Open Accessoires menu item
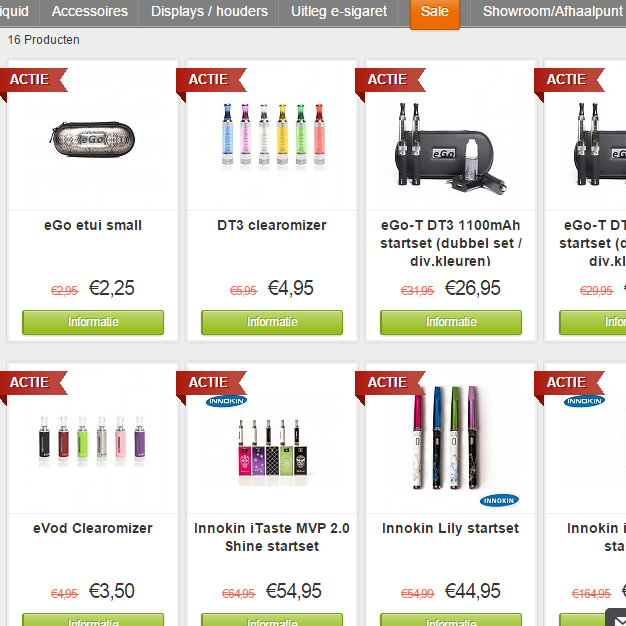The height and width of the screenshot is (626, 626). pyautogui.click(x=90, y=12)
